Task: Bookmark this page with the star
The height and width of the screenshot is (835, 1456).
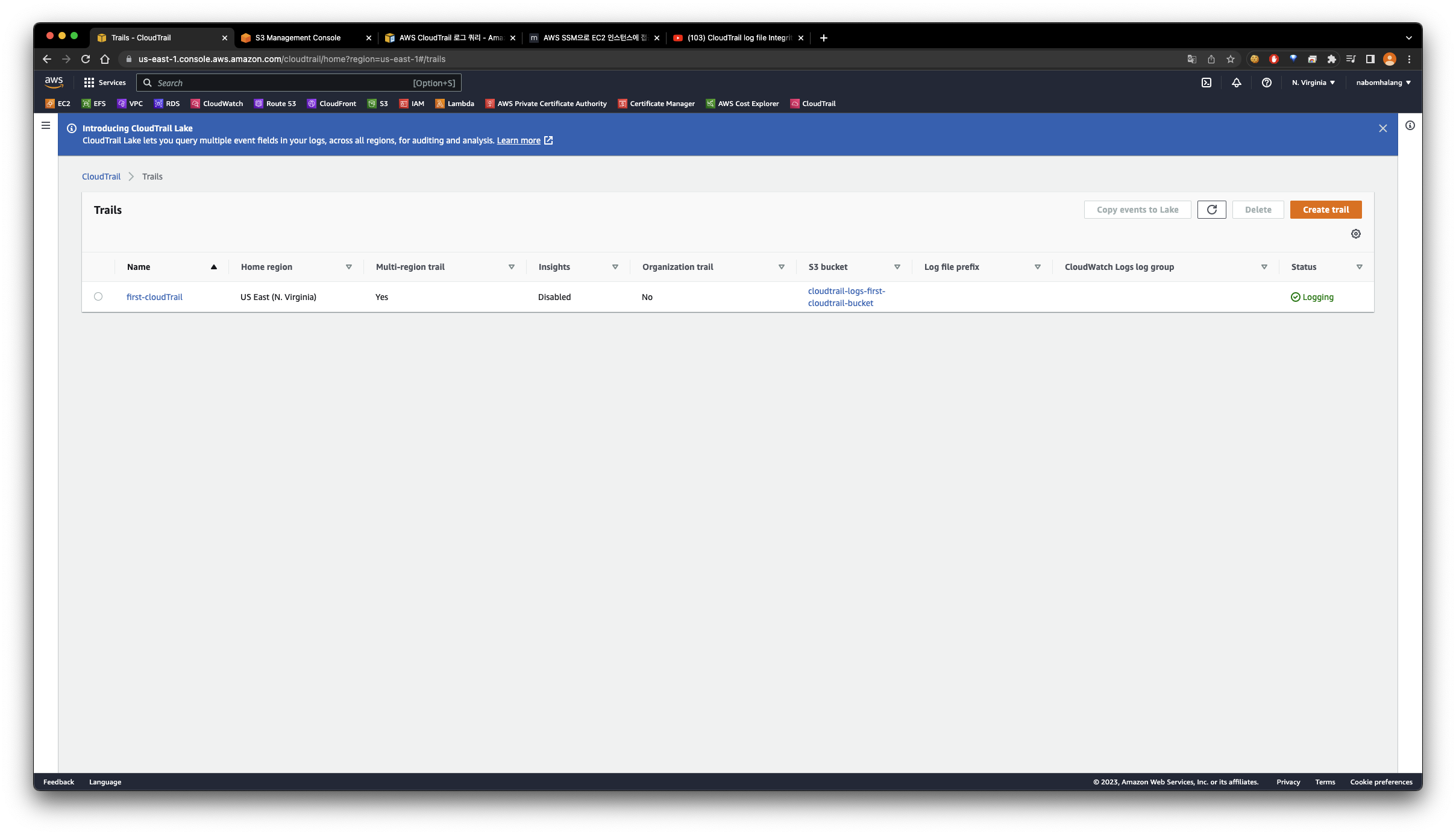Action: 1231,59
